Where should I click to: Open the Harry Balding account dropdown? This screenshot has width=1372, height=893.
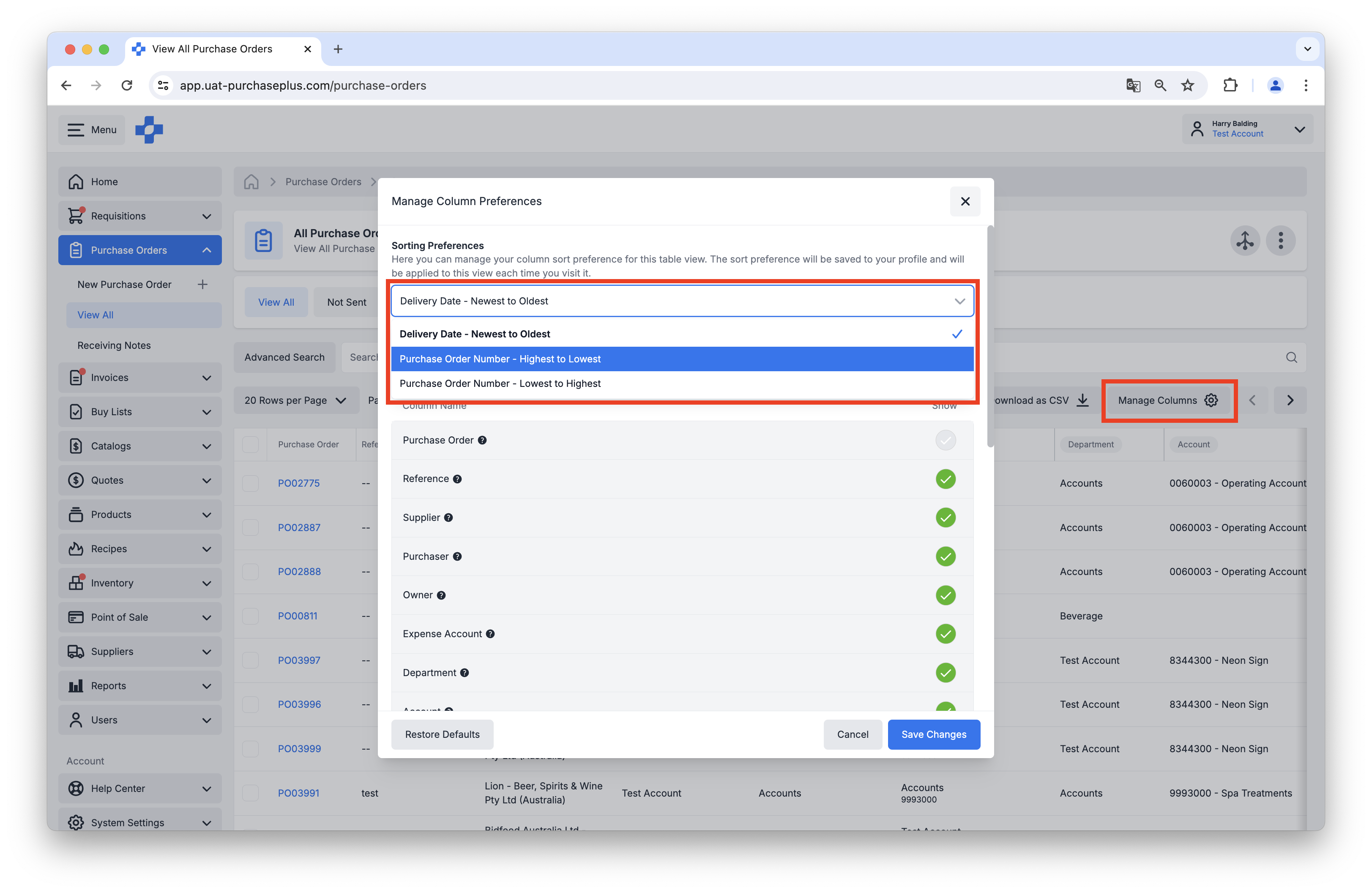point(1247,129)
